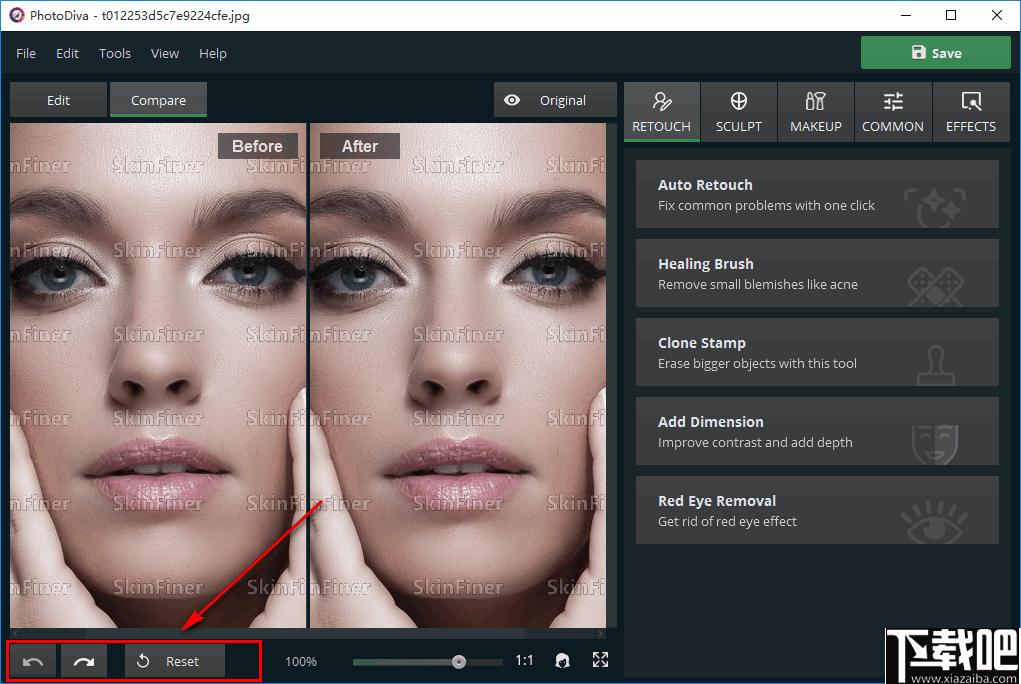The image size is (1021, 684).
Task: Select the Healing Brush tool
Action: click(x=817, y=273)
